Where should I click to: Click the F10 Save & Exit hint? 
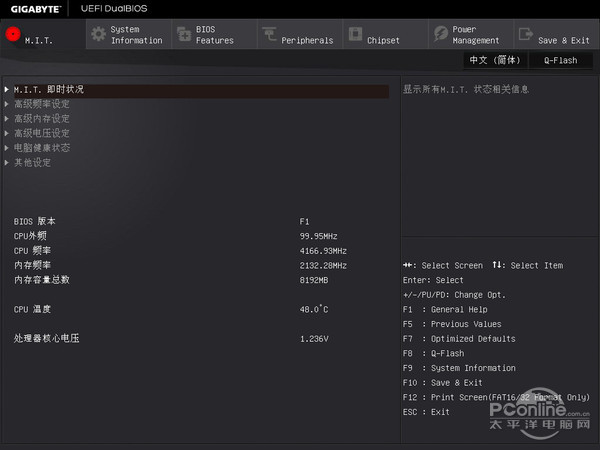coord(443,382)
